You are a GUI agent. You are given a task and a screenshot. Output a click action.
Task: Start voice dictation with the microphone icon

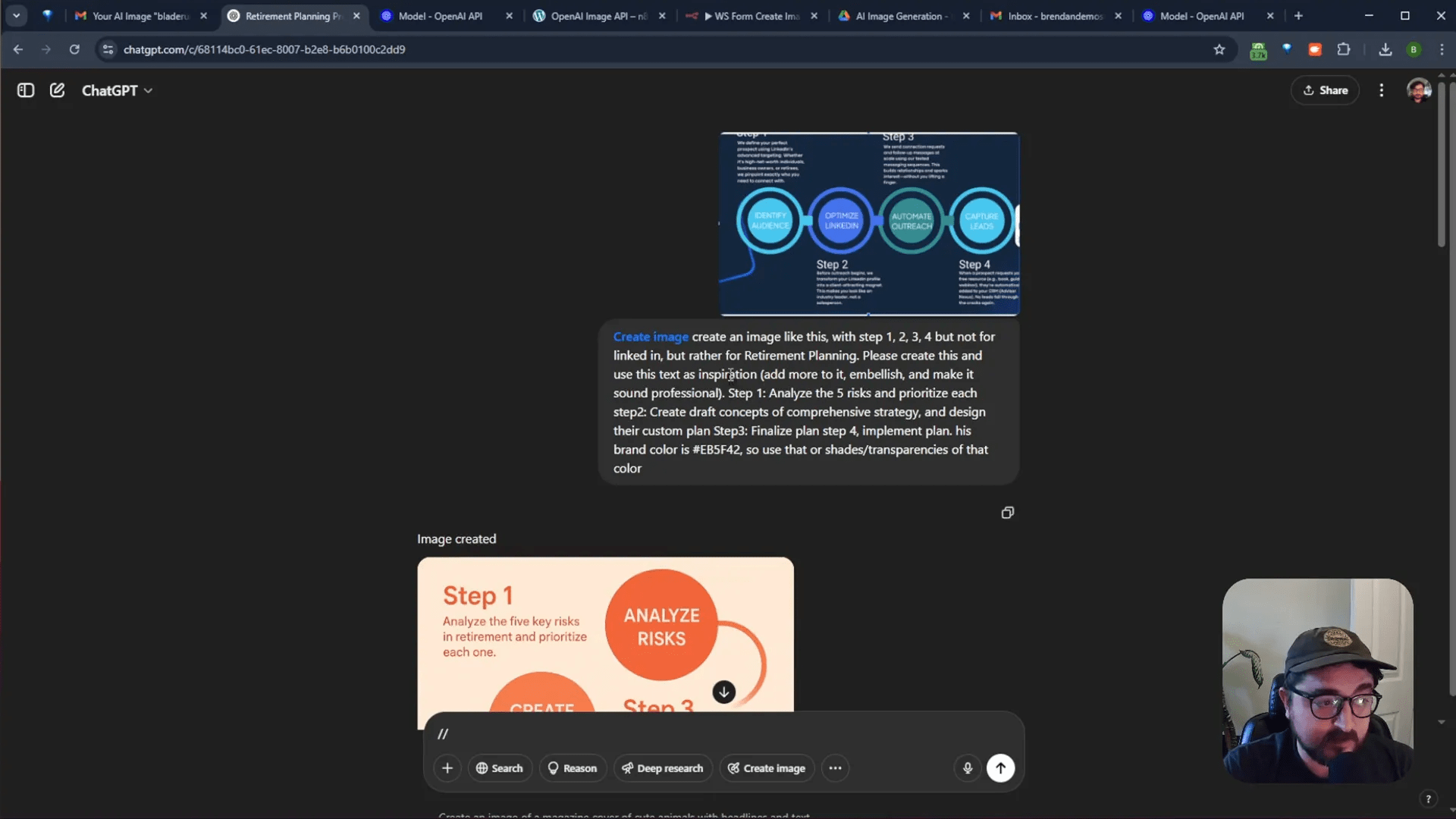968,768
